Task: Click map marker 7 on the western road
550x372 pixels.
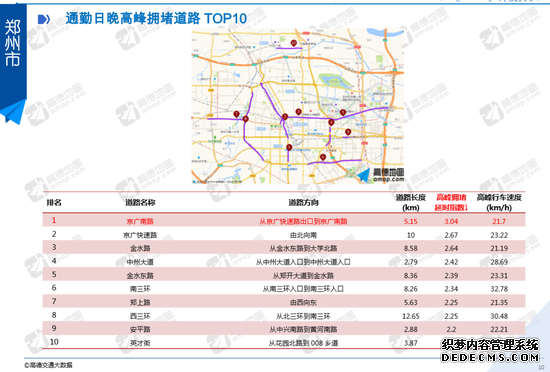Action: tap(236, 114)
